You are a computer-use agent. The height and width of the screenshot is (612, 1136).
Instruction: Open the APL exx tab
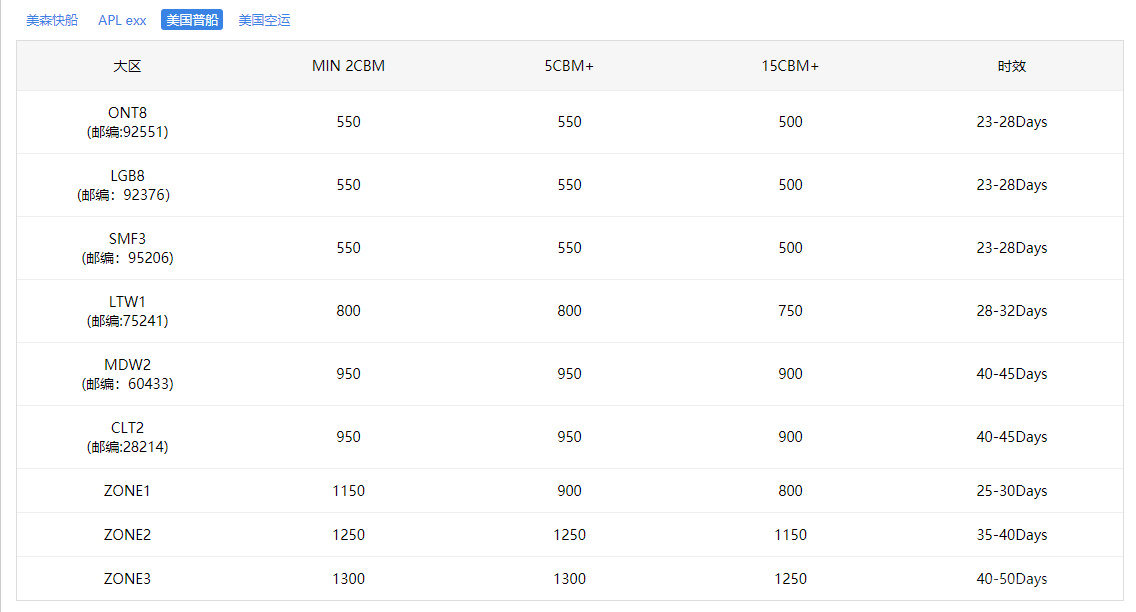122,20
